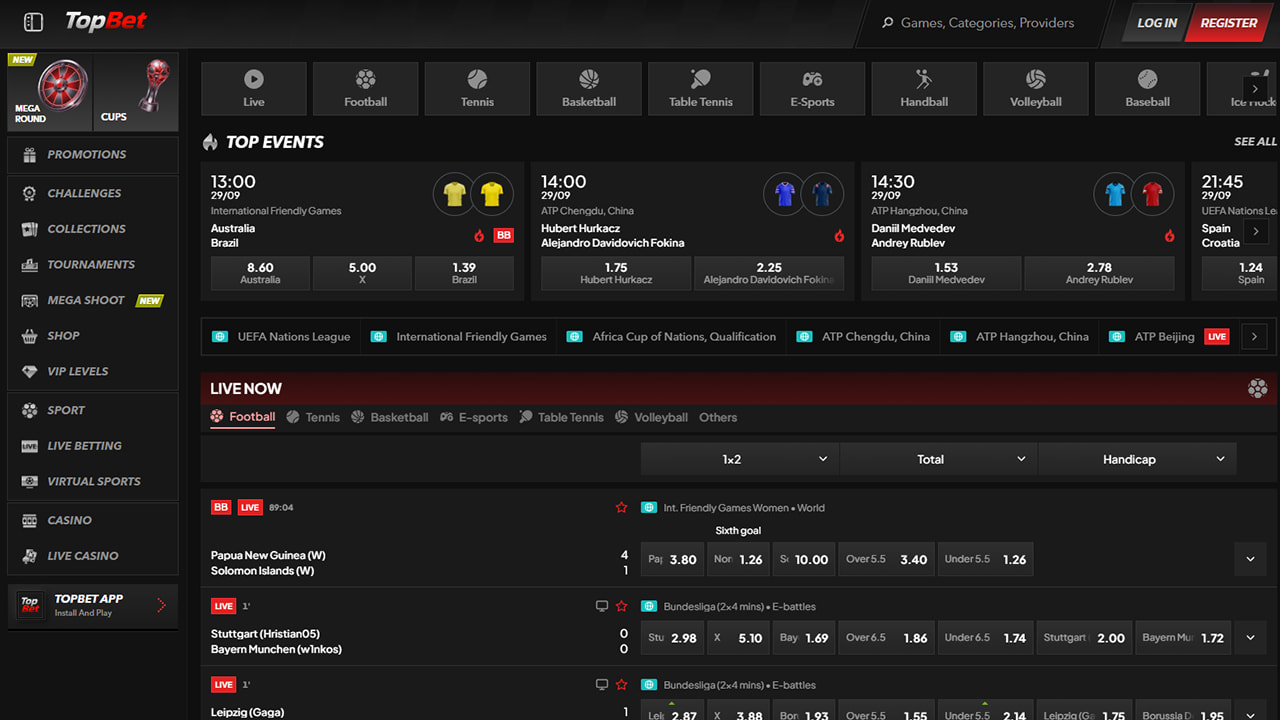Favorite the Papua New Guinea match star
The height and width of the screenshot is (720, 1280).
tap(621, 508)
